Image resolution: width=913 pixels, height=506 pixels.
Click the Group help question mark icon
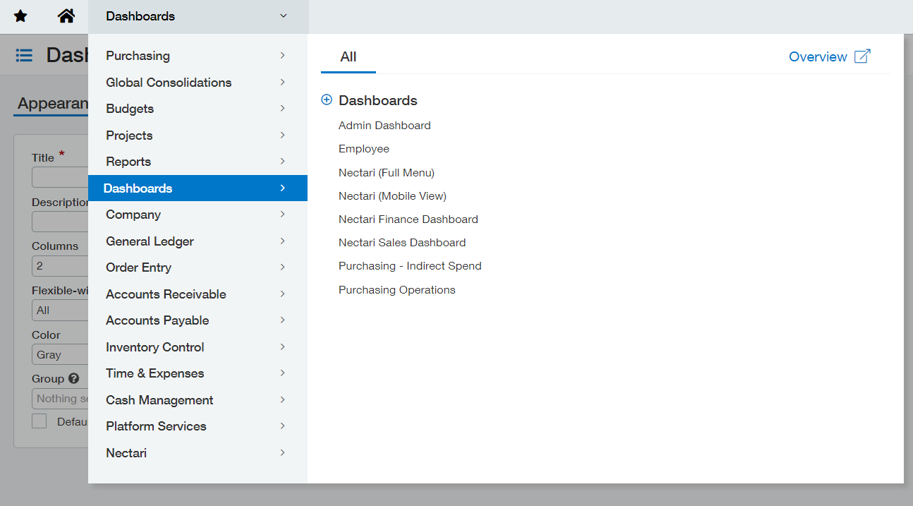click(x=73, y=378)
